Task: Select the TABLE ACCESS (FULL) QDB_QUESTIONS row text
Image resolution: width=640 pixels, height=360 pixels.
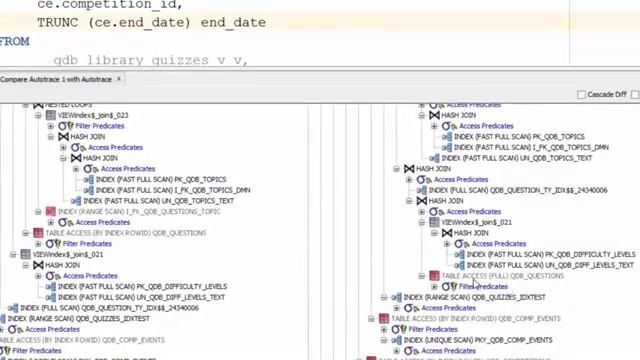Action: click(503, 276)
